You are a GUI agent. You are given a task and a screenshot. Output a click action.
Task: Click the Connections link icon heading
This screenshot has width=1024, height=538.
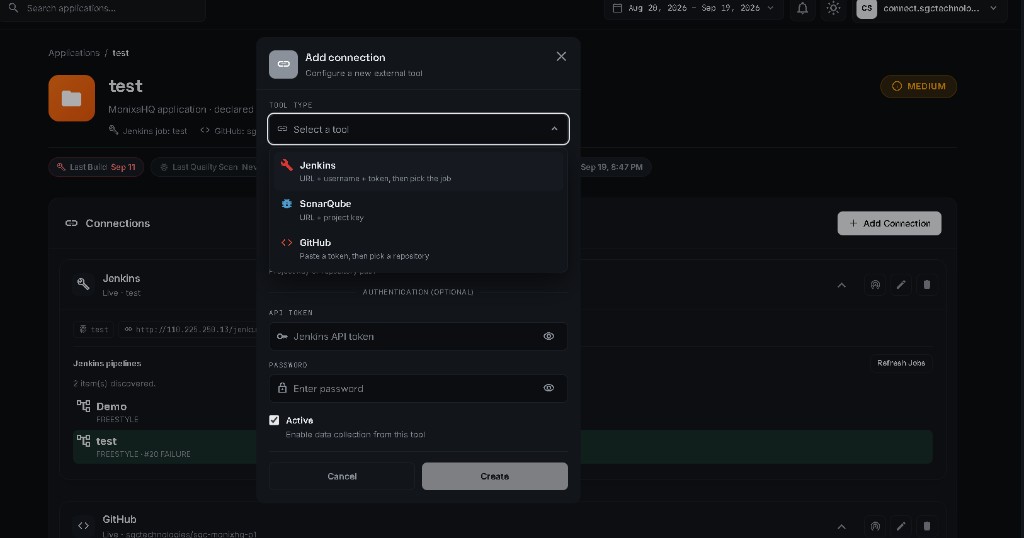click(71, 223)
